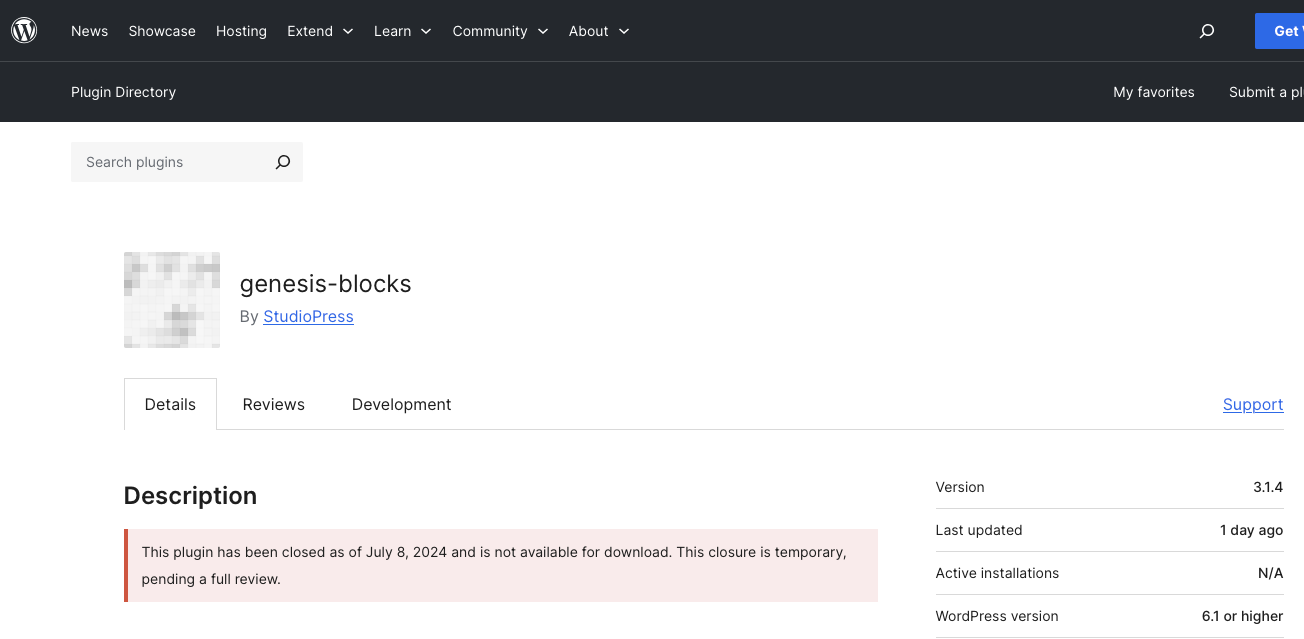
Task: Open the Submit a plugin link
Action: [x=1266, y=92]
